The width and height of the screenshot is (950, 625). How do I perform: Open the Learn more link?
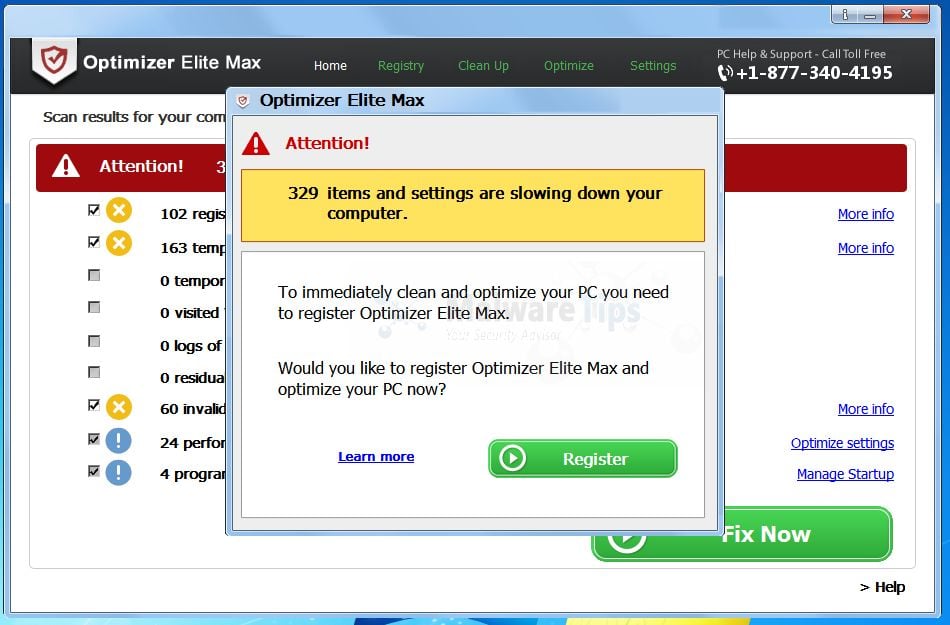(376, 457)
